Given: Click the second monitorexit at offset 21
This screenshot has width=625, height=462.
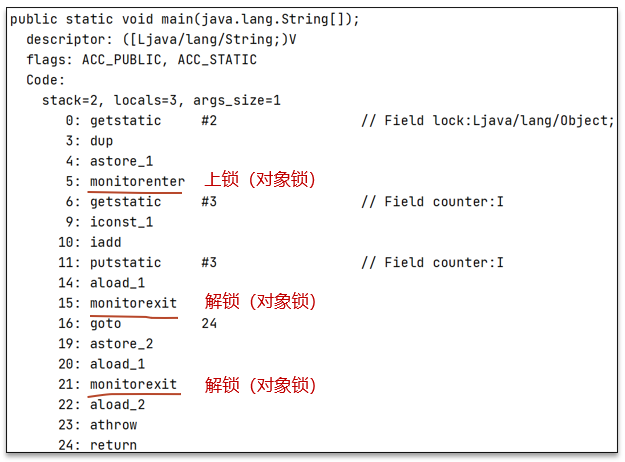Looking at the screenshot, I should 133,384.
